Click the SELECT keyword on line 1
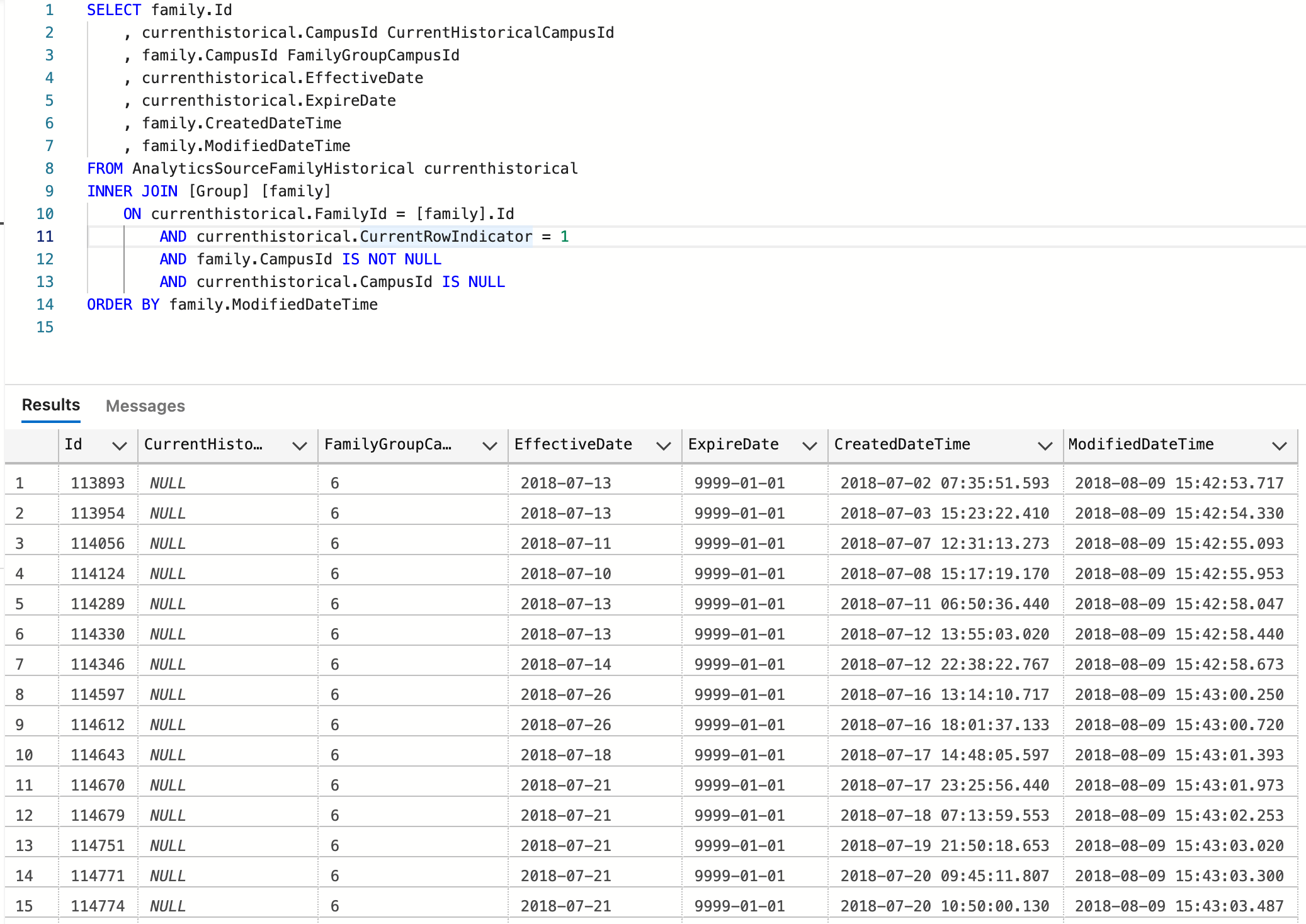Viewport: 1306px width, 924px height. coord(113,10)
